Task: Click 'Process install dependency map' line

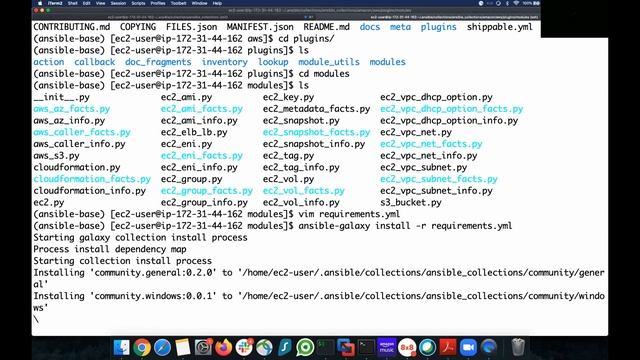Action: [x=110, y=249]
